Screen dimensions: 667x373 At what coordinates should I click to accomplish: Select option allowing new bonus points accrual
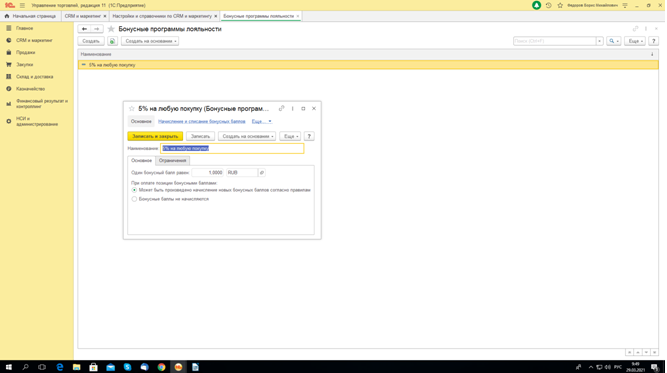click(x=134, y=190)
